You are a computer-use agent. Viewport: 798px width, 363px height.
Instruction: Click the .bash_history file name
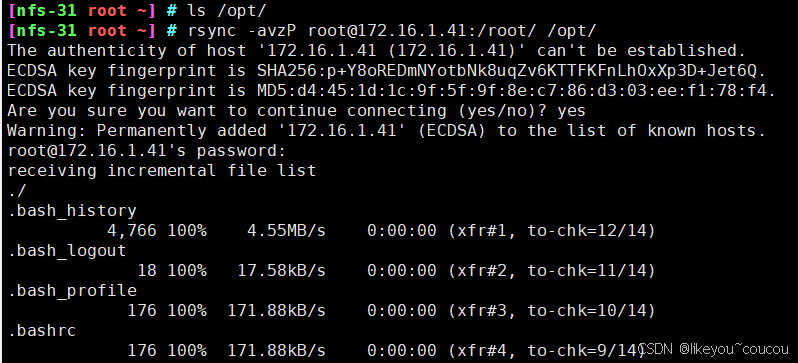[x=73, y=211]
